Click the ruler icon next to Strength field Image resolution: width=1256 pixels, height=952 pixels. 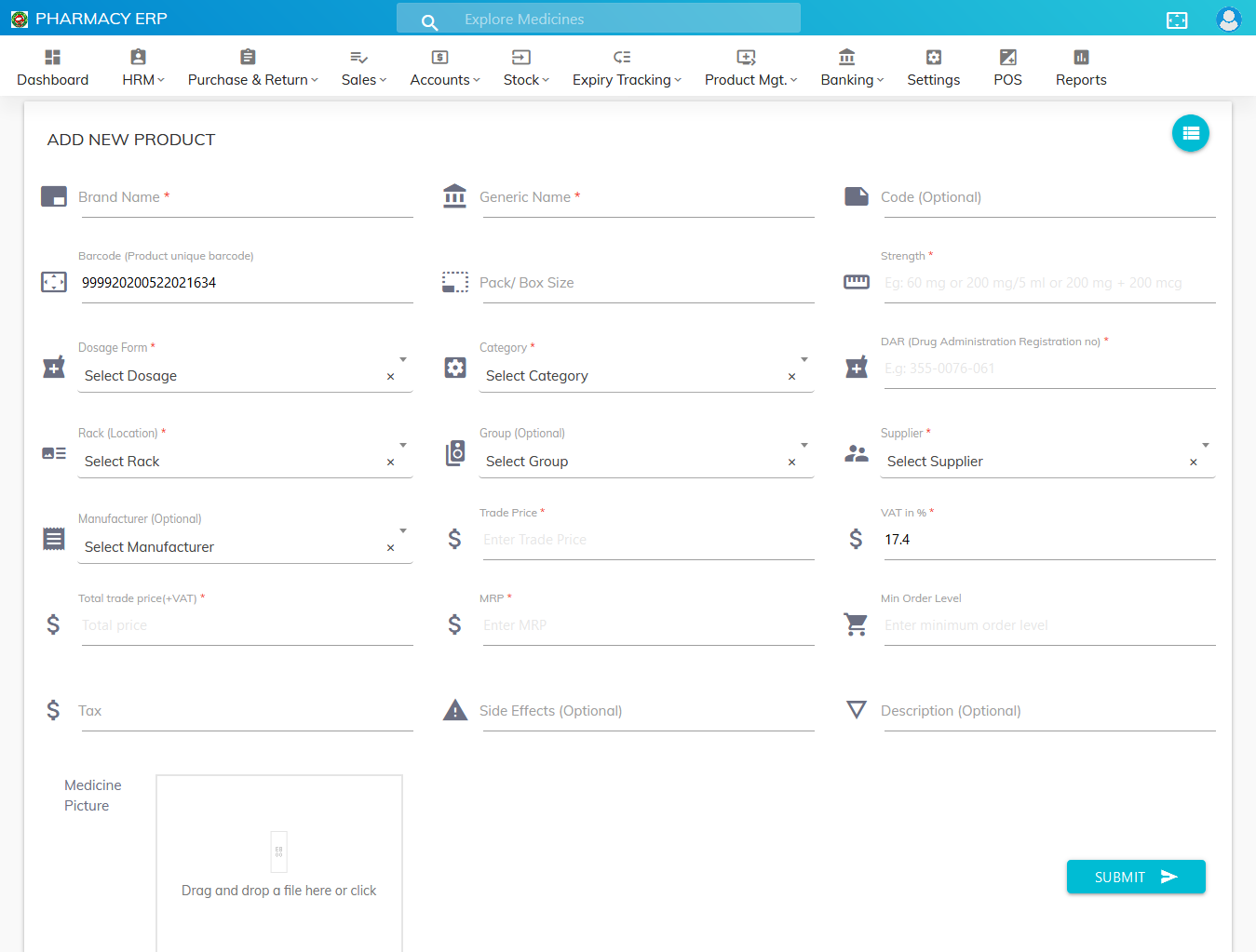(x=856, y=281)
